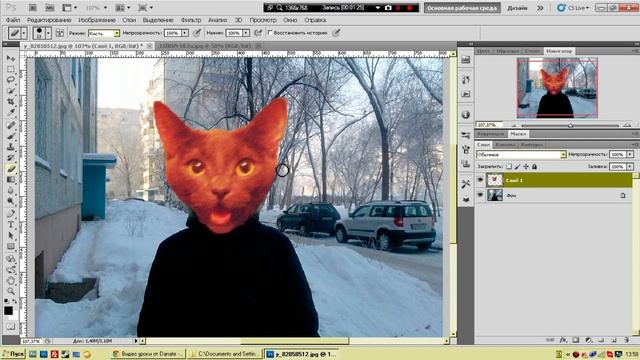Viewport: 640px width, 360px height.
Task: Open the 'Файл' menu
Action: (13, 20)
